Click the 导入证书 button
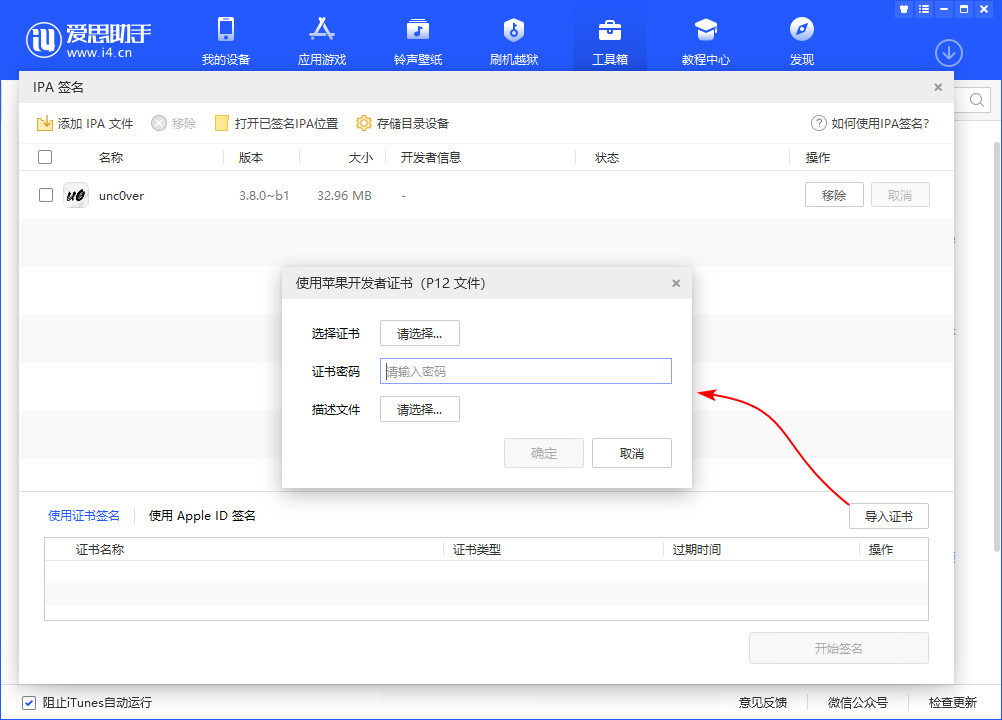The image size is (1002, 720). [888, 516]
